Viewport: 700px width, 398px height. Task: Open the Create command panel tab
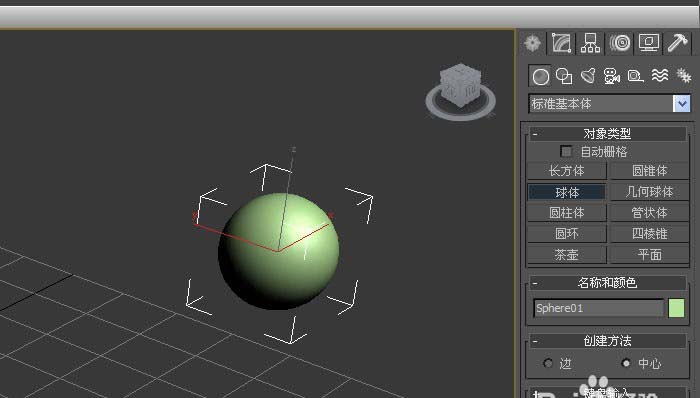pos(533,44)
